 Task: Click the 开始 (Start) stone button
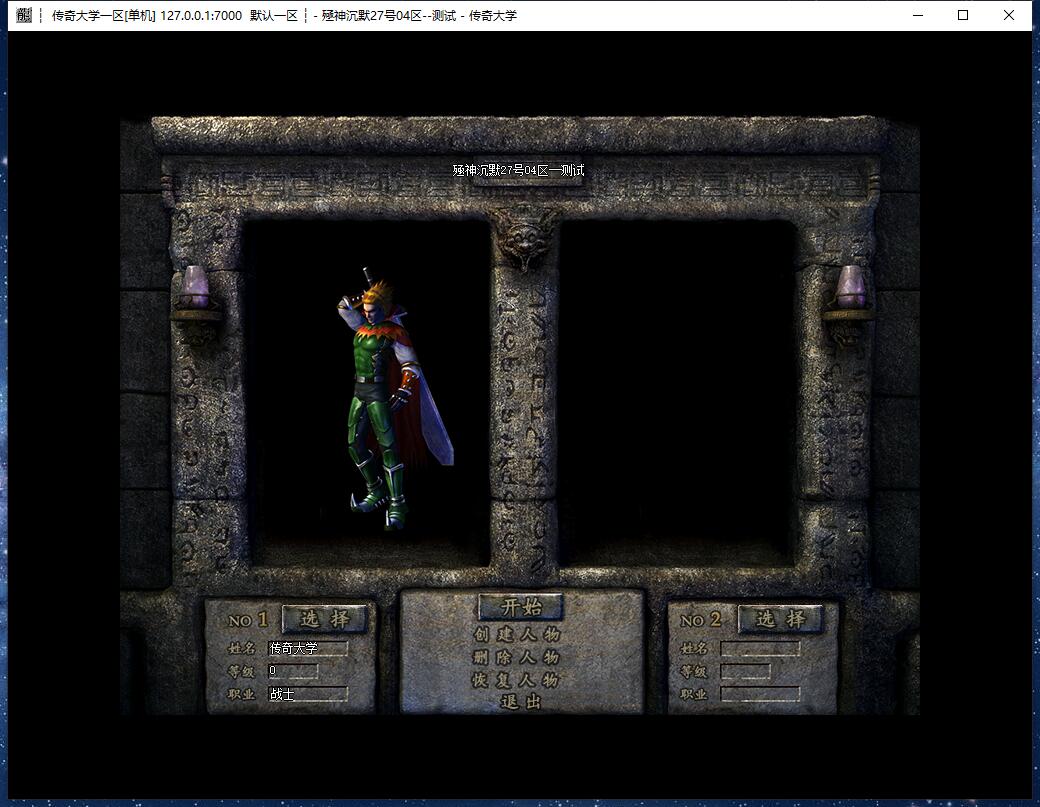[x=521, y=606]
